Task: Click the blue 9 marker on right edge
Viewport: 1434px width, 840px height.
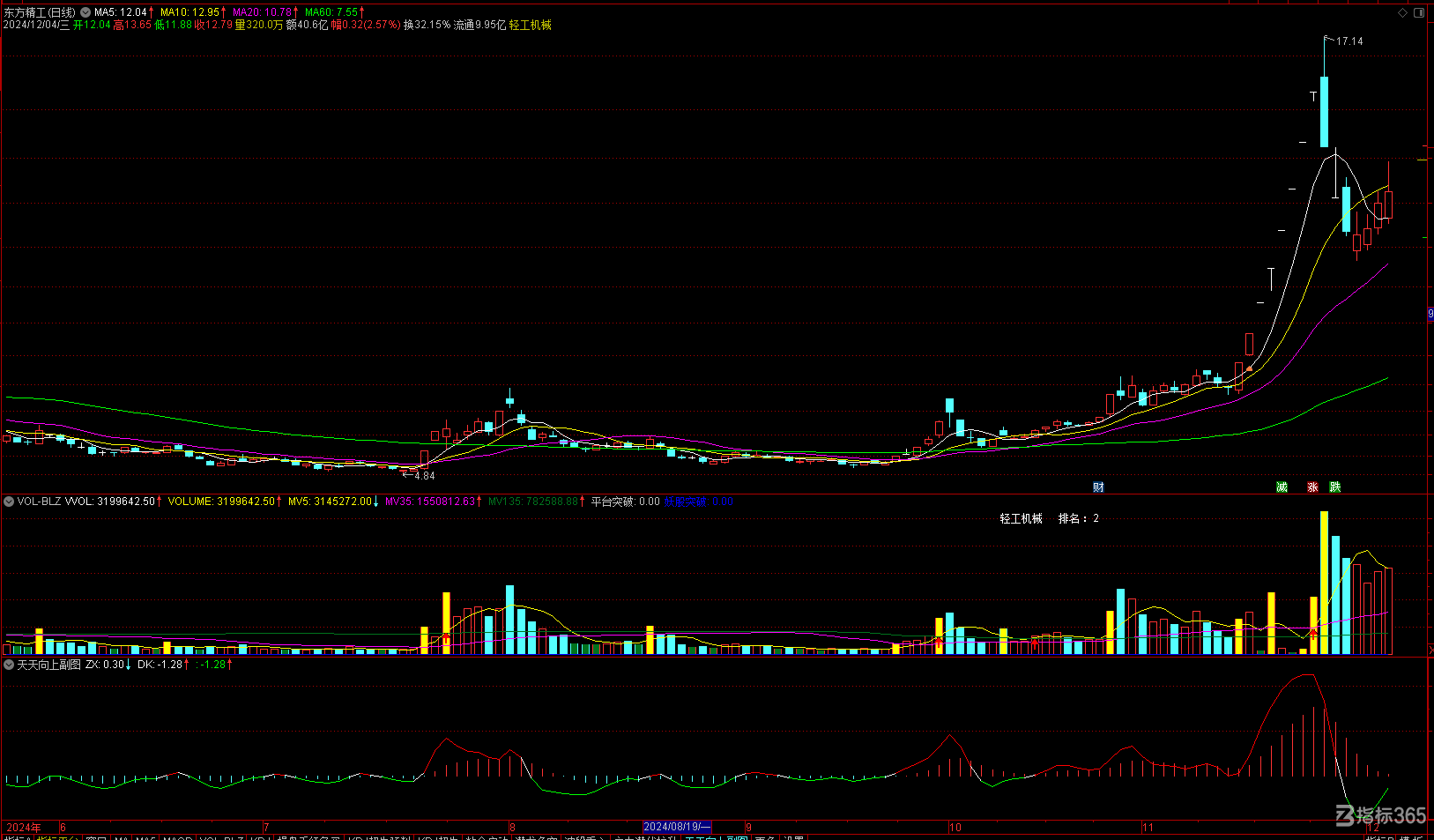Action: pos(1430,314)
